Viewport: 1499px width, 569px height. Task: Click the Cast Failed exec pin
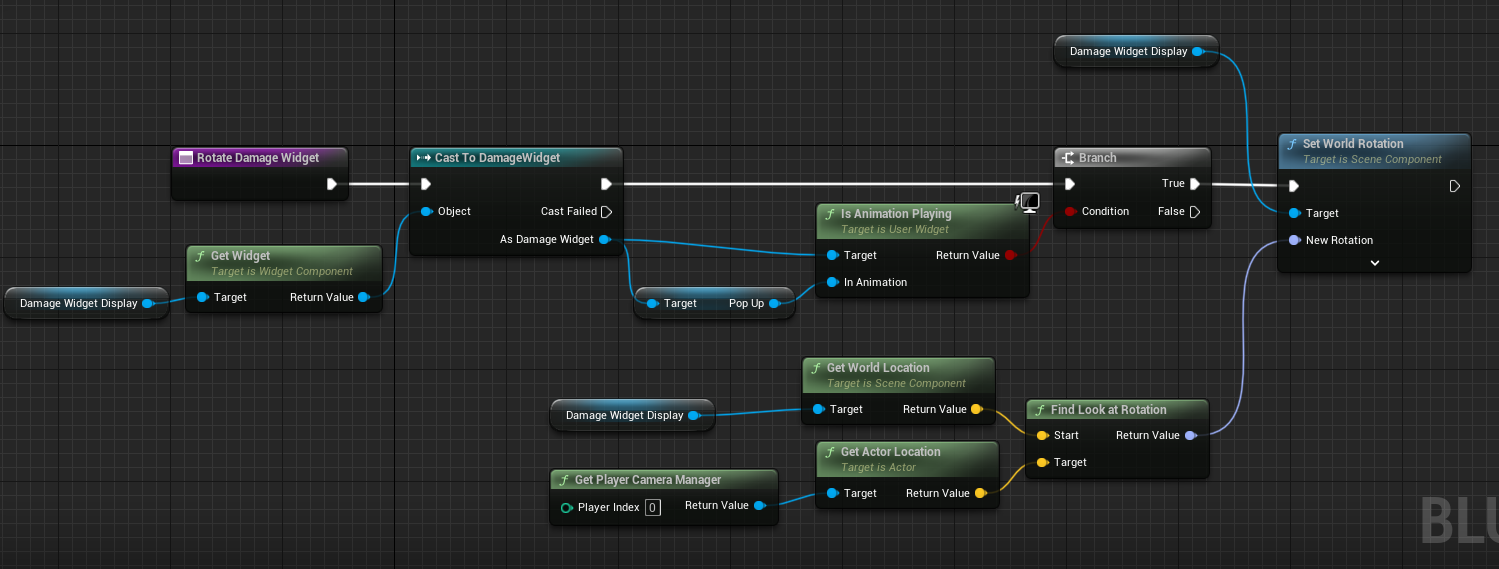(x=605, y=211)
